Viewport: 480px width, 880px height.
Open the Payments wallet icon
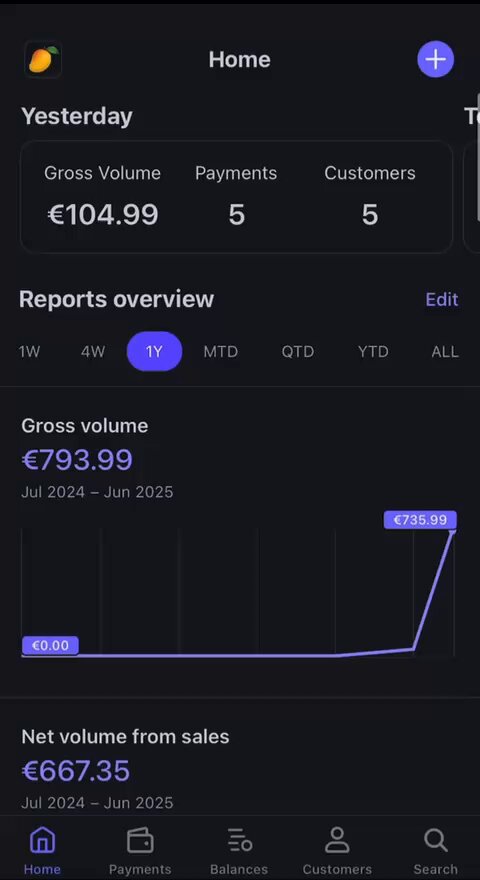coord(140,840)
